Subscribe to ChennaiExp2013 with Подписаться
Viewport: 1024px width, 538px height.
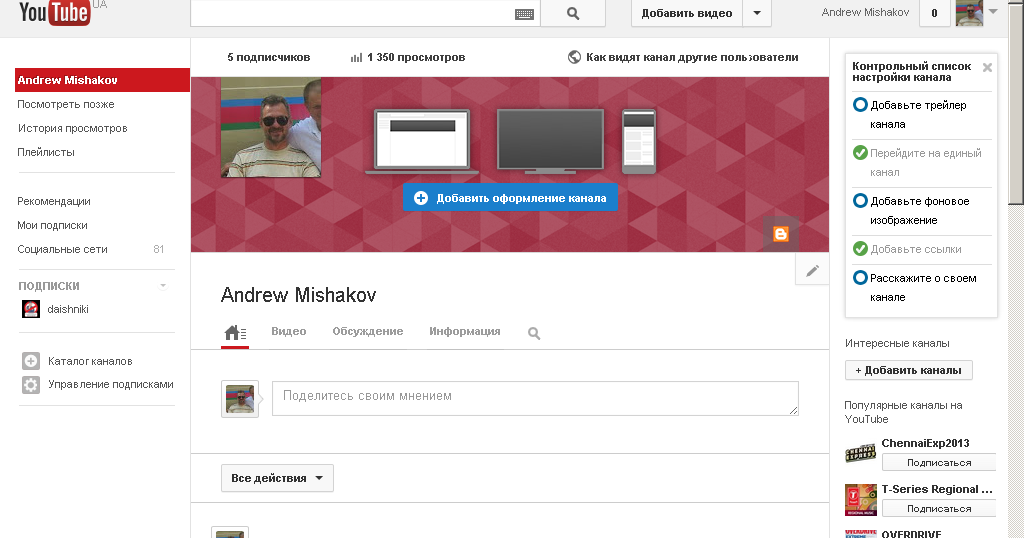point(939,462)
